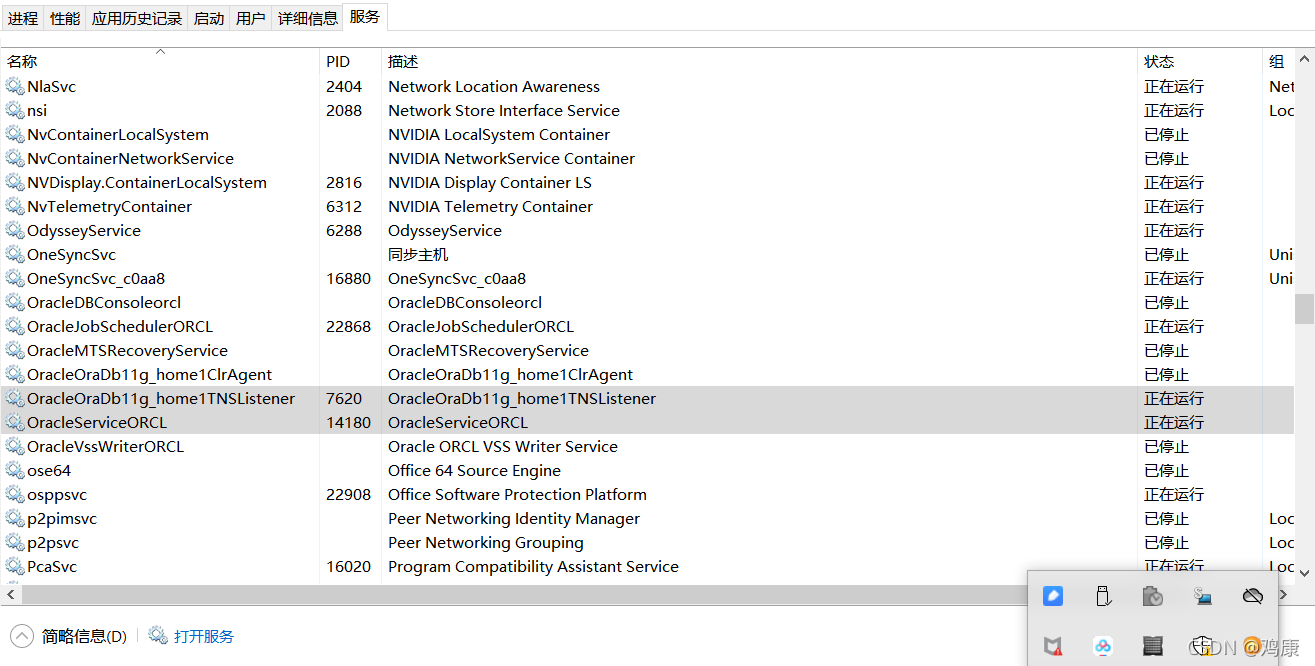Switch to the 进程 tab
This screenshot has height=666, width=1315.
(x=23, y=18)
